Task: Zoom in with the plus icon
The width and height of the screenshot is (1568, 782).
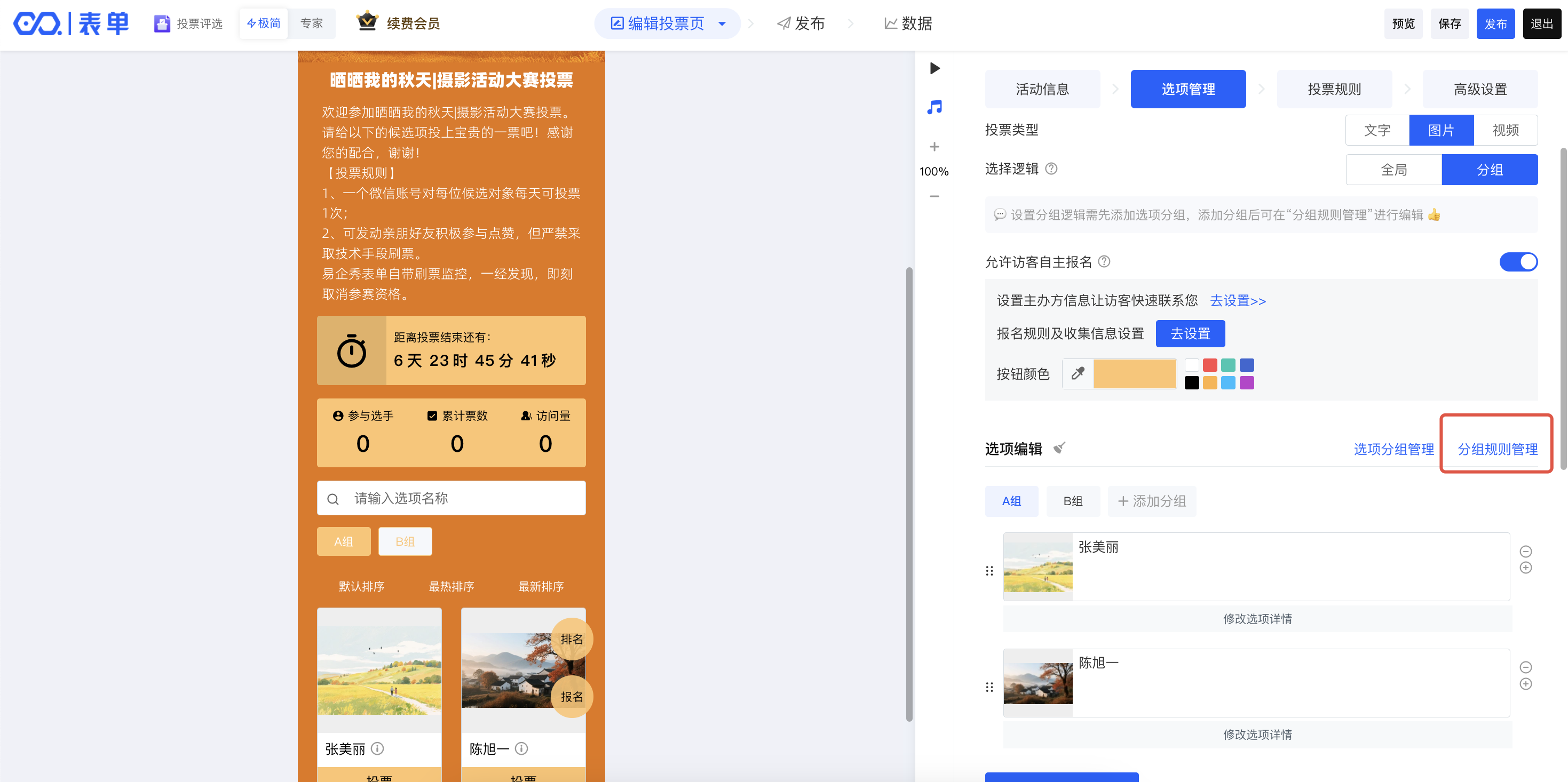Action: pos(935,147)
